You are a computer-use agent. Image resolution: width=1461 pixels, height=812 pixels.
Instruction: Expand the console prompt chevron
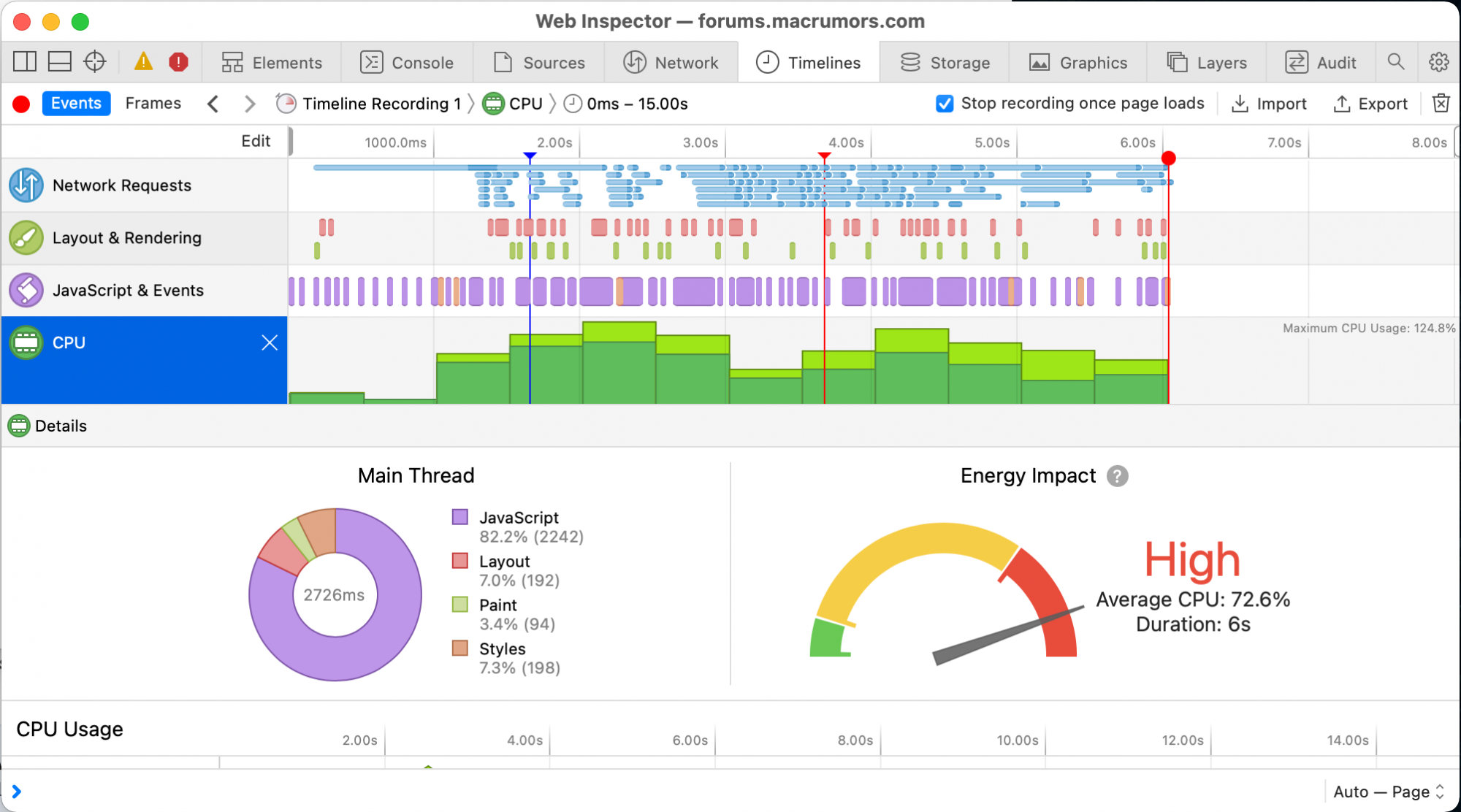point(17,792)
